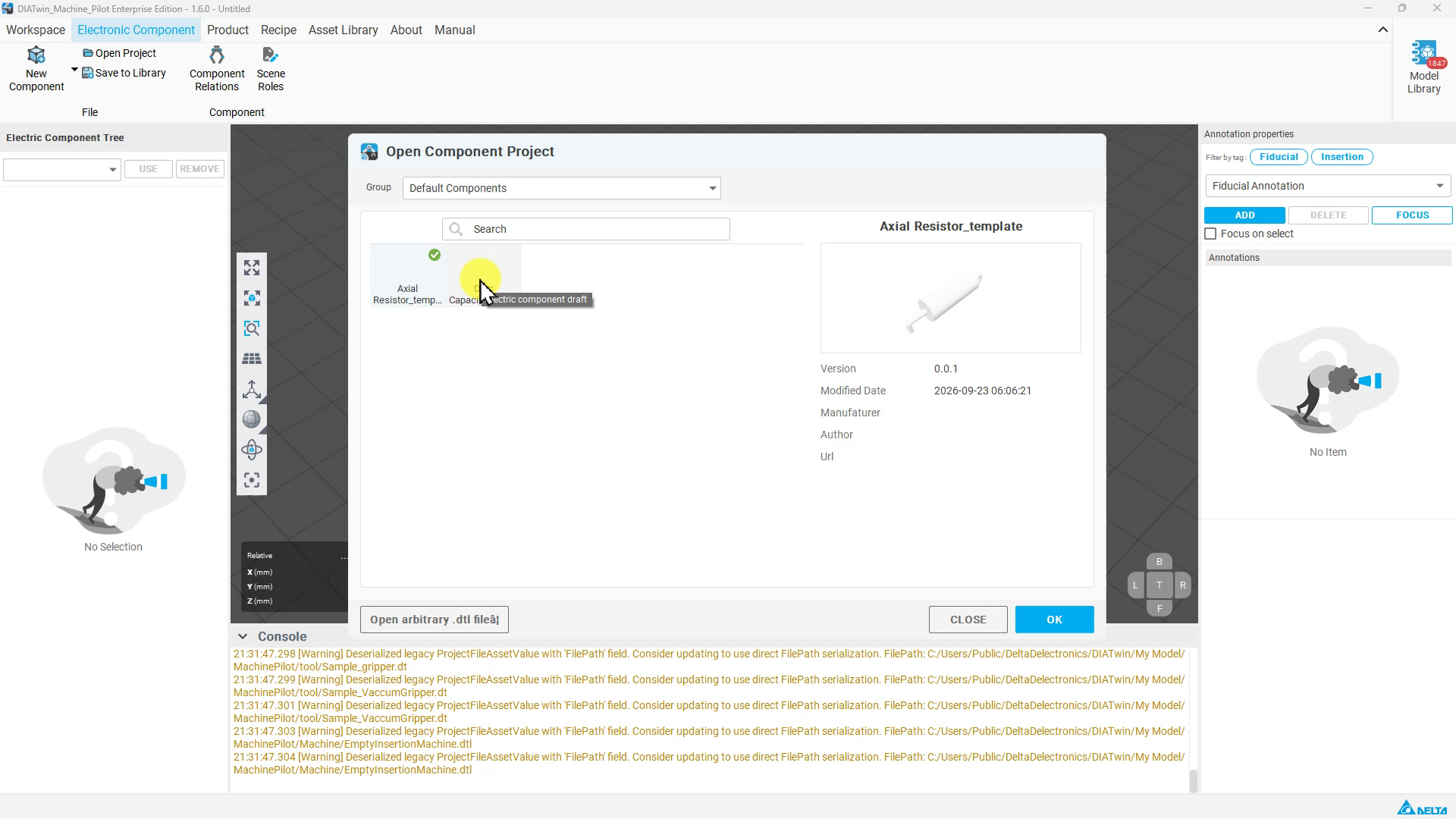Open the Product tab
Image resolution: width=1456 pixels, height=819 pixels.
pos(227,30)
